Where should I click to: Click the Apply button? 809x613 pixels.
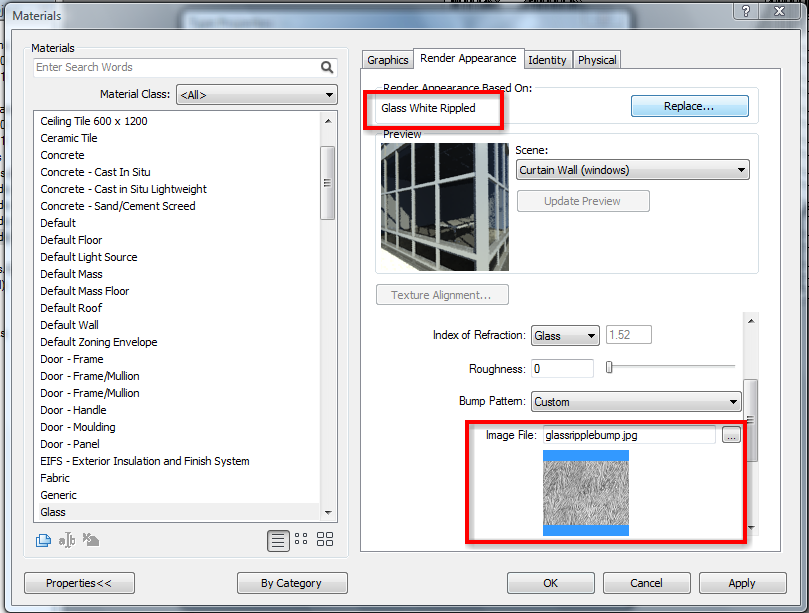(742, 583)
